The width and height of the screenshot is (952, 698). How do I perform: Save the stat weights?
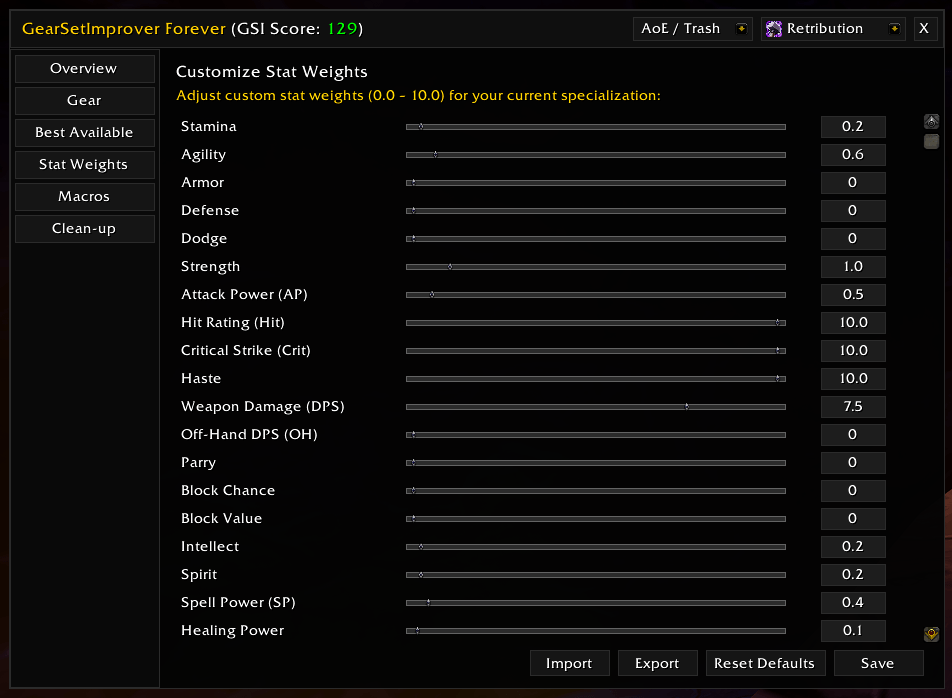pyautogui.click(x=879, y=663)
